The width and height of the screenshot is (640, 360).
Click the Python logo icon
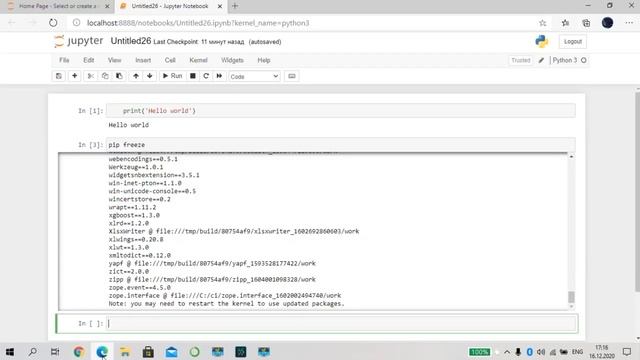pos(542,41)
